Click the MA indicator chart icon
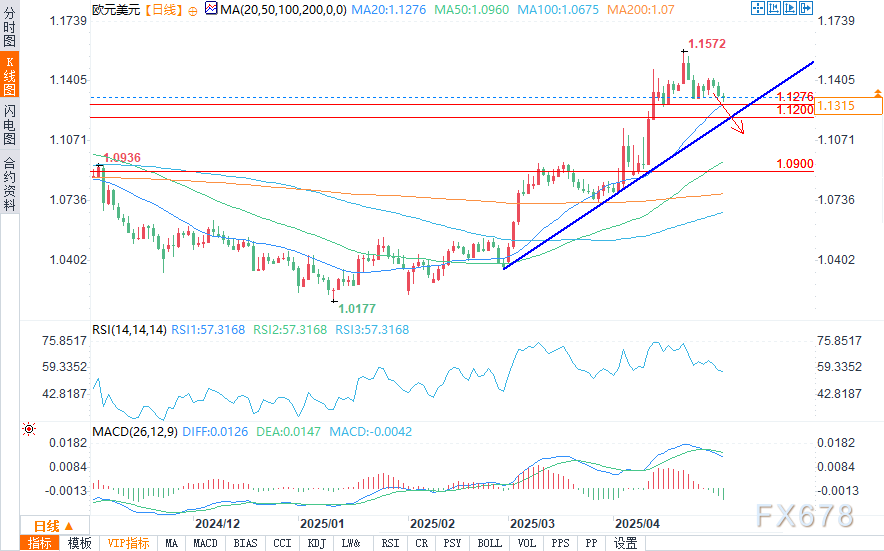Viewport: 884px width, 551px height. pyautogui.click(x=209, y=11)
